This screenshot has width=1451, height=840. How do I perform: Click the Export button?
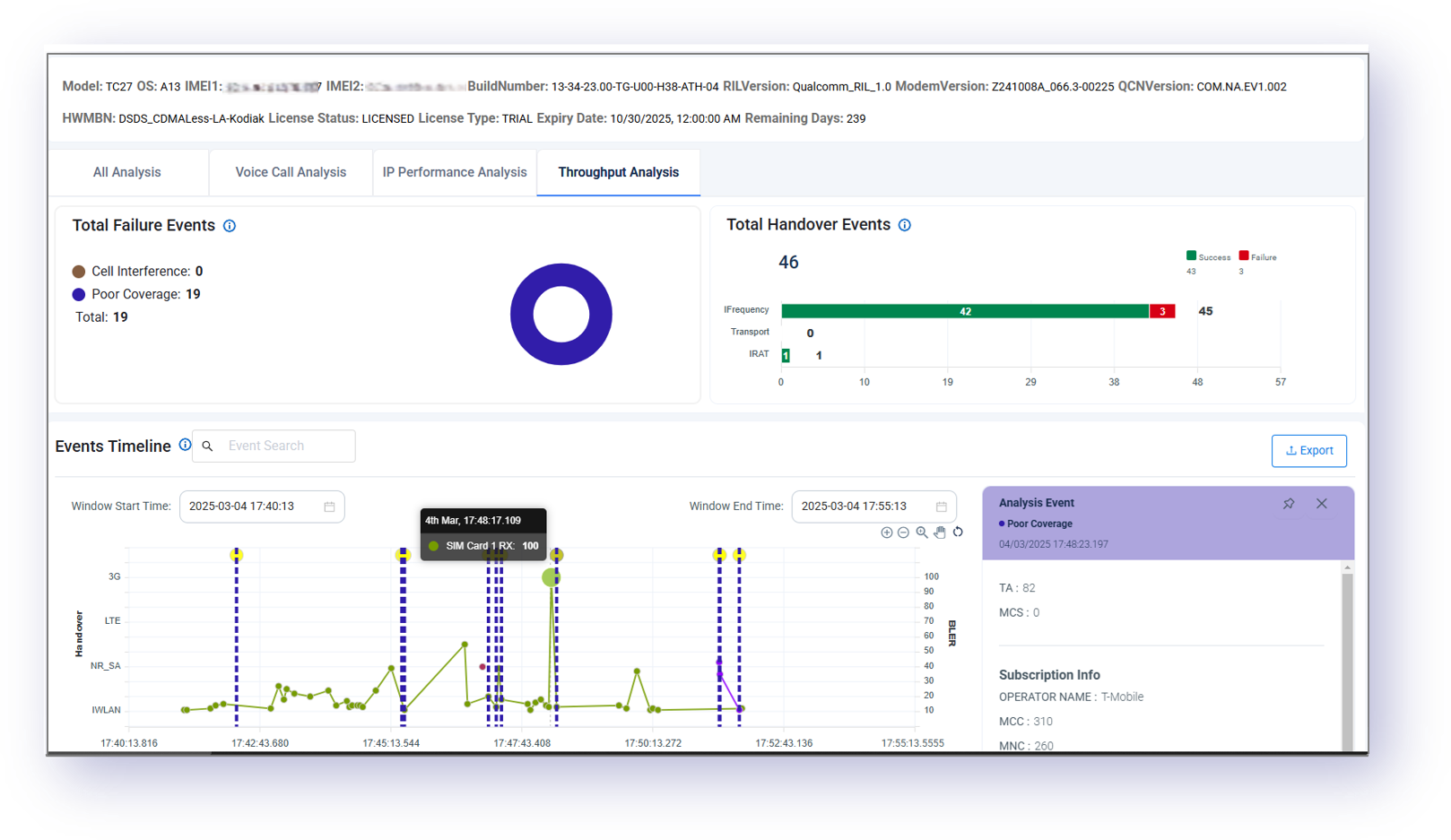[x=1308, y=451]
